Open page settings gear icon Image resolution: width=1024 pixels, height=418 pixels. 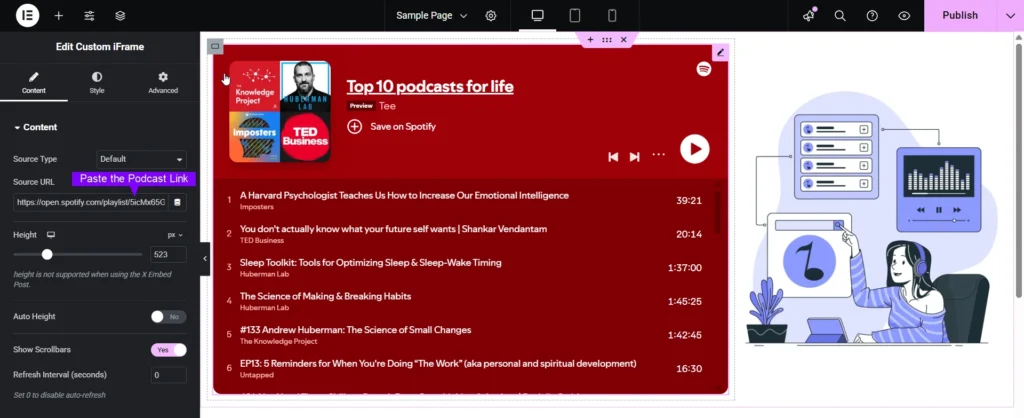click(x=491, y=16)
